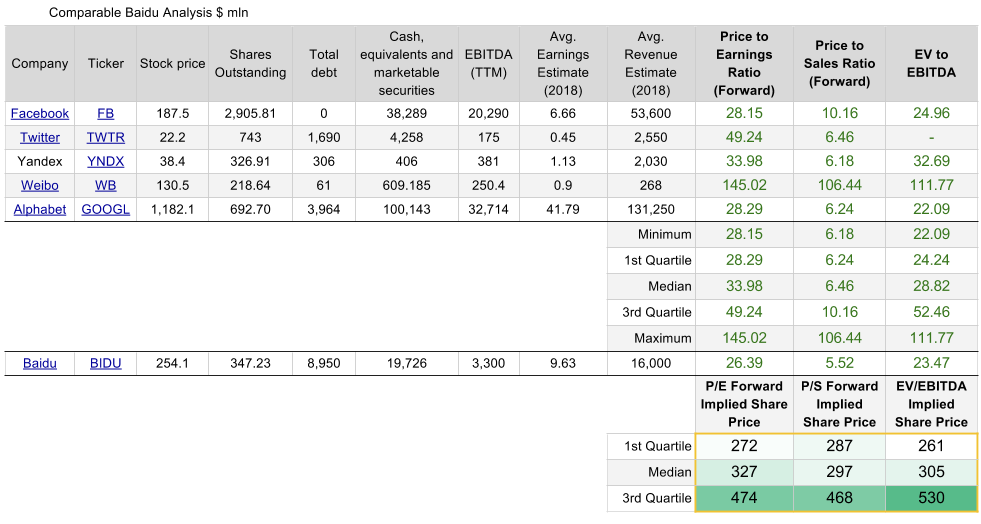Viewport: 981px width, 524px height.
Task: Select the EV to EBITDA header cell
Action: (931, 63)
